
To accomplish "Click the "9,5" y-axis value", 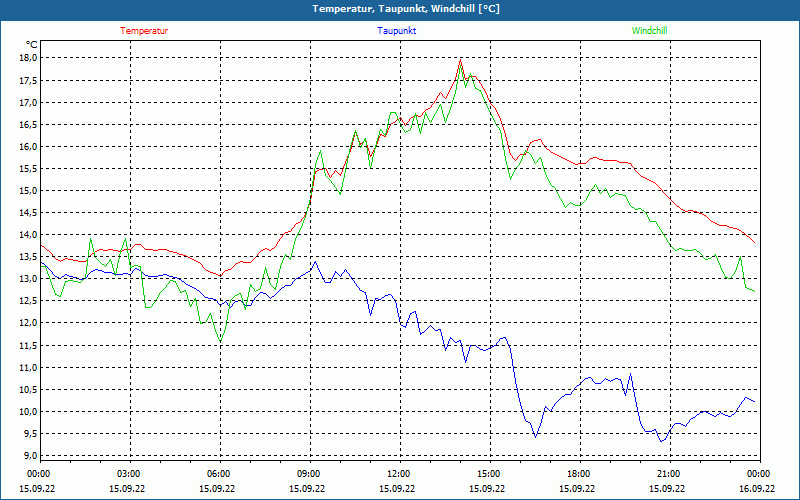I will [30, 434].
